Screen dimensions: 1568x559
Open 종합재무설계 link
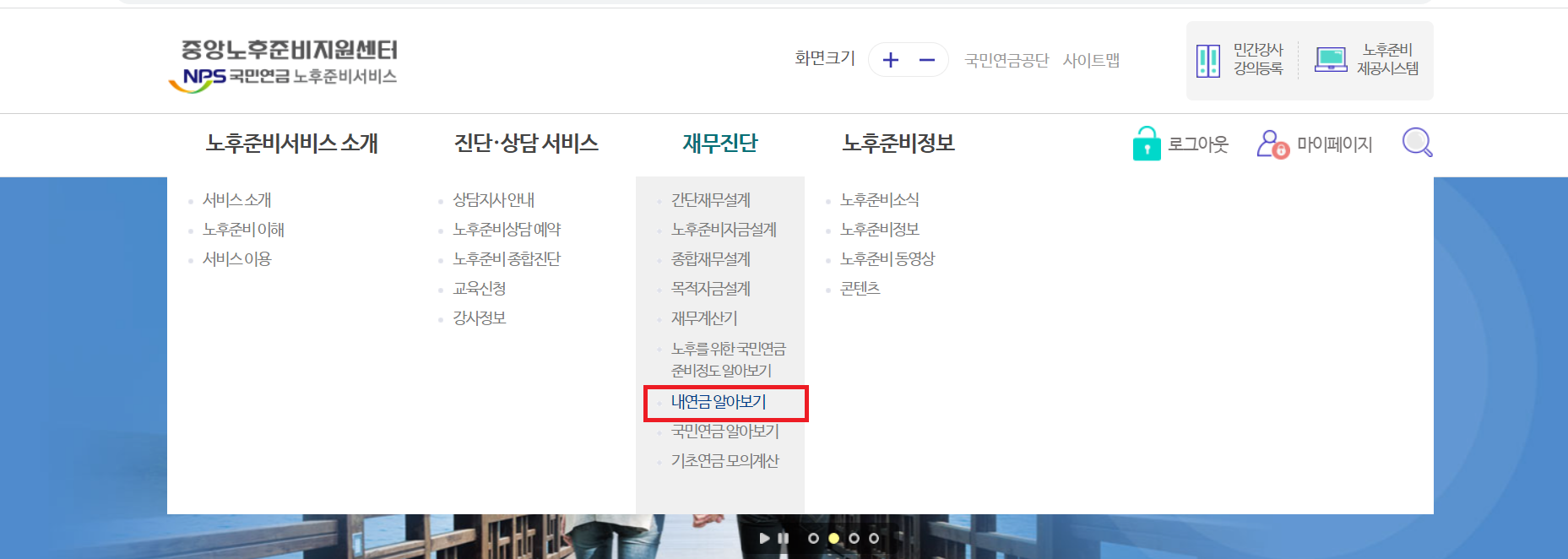tap(711, 259)
